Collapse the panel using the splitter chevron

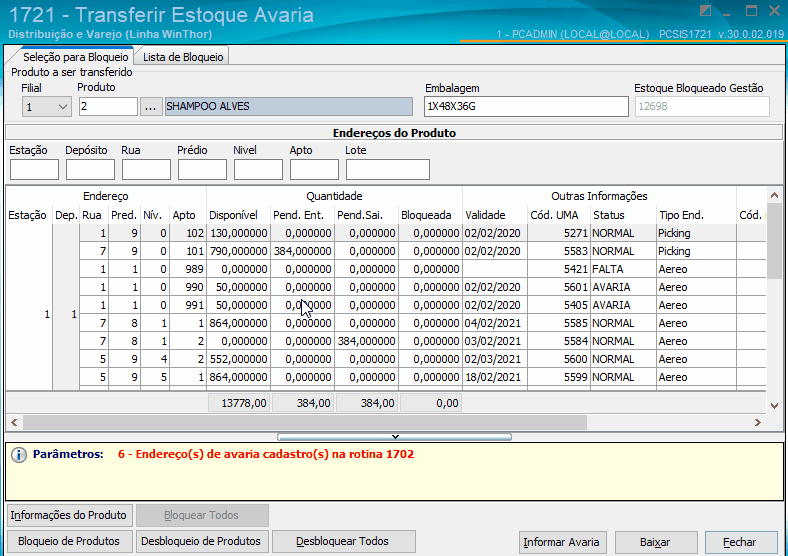[x=395, y=437]
